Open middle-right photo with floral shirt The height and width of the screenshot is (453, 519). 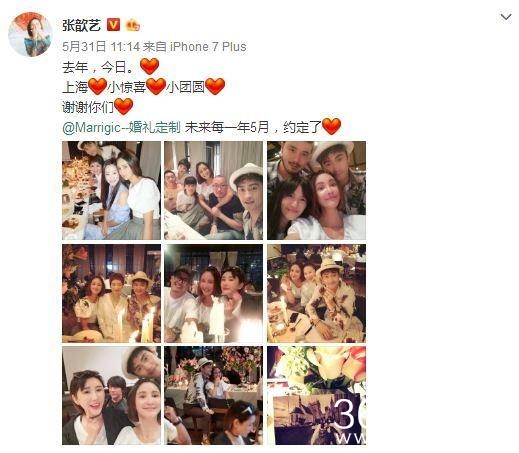[316, 293]
